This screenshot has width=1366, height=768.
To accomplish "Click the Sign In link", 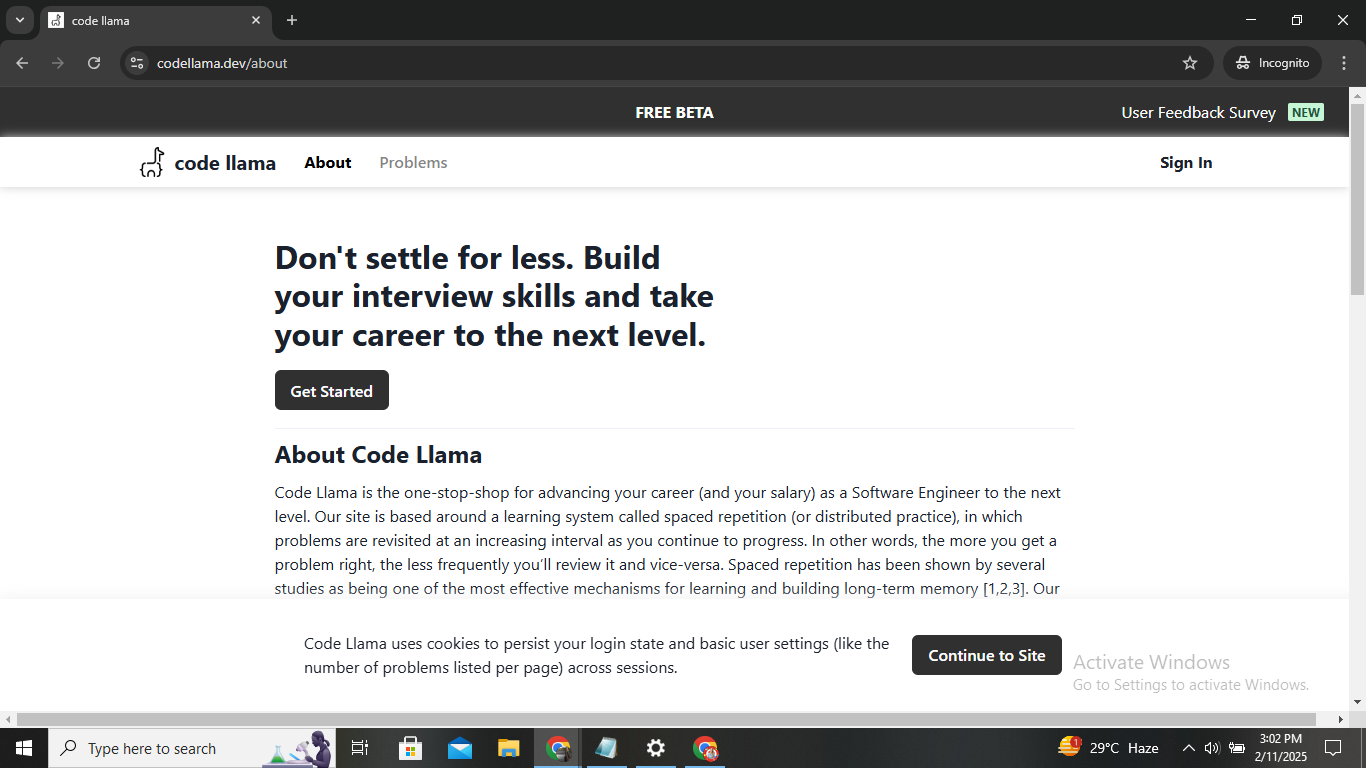I will coord(1186,163).
